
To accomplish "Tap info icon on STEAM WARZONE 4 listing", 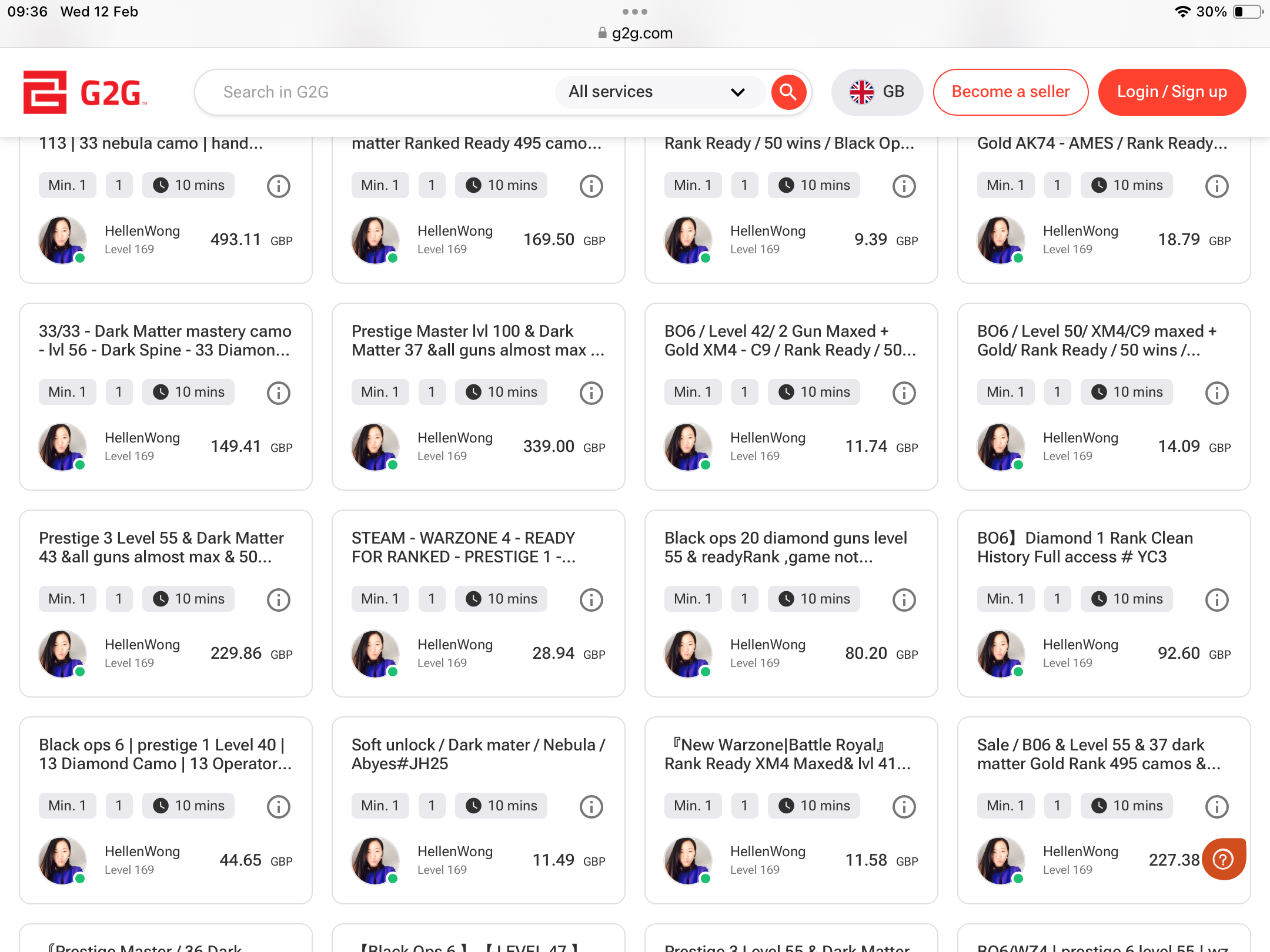I will [x=591, y=600].
